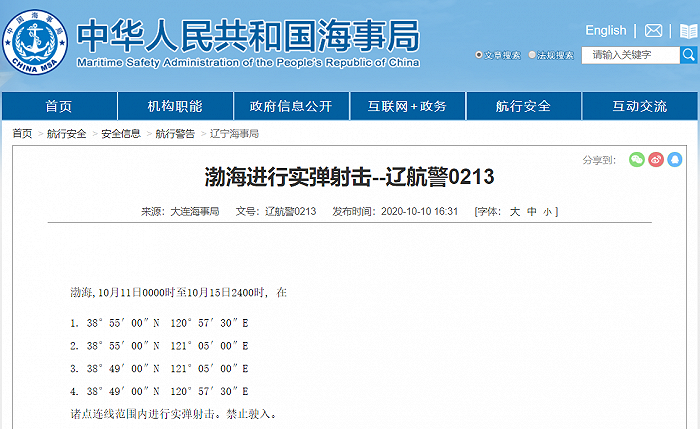Click coordinate line 1 with 120° 57′ 30″ E
This screenshot has height=429, width=700.
coord(159,323)
